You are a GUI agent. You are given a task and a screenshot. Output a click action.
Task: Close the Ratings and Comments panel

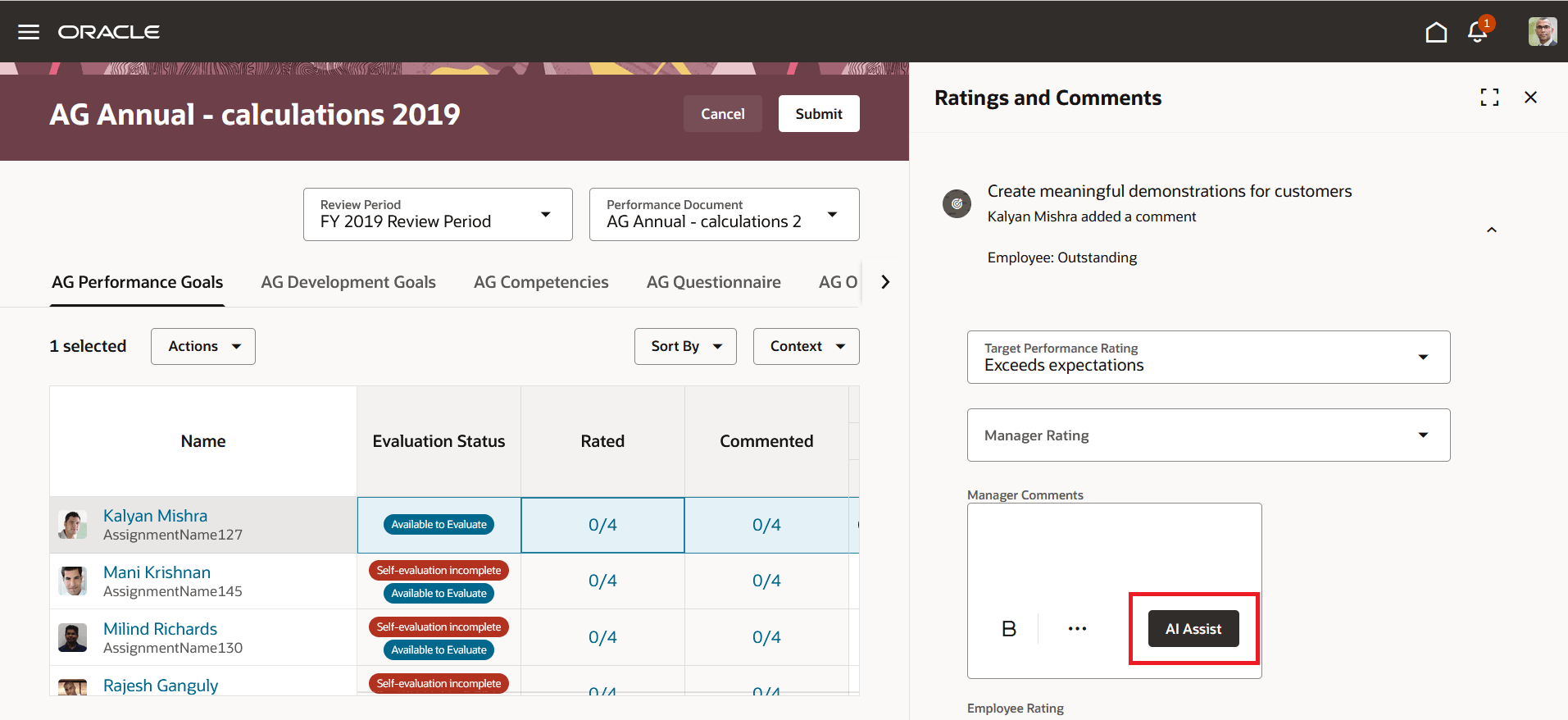click(x=1530, y=98)
